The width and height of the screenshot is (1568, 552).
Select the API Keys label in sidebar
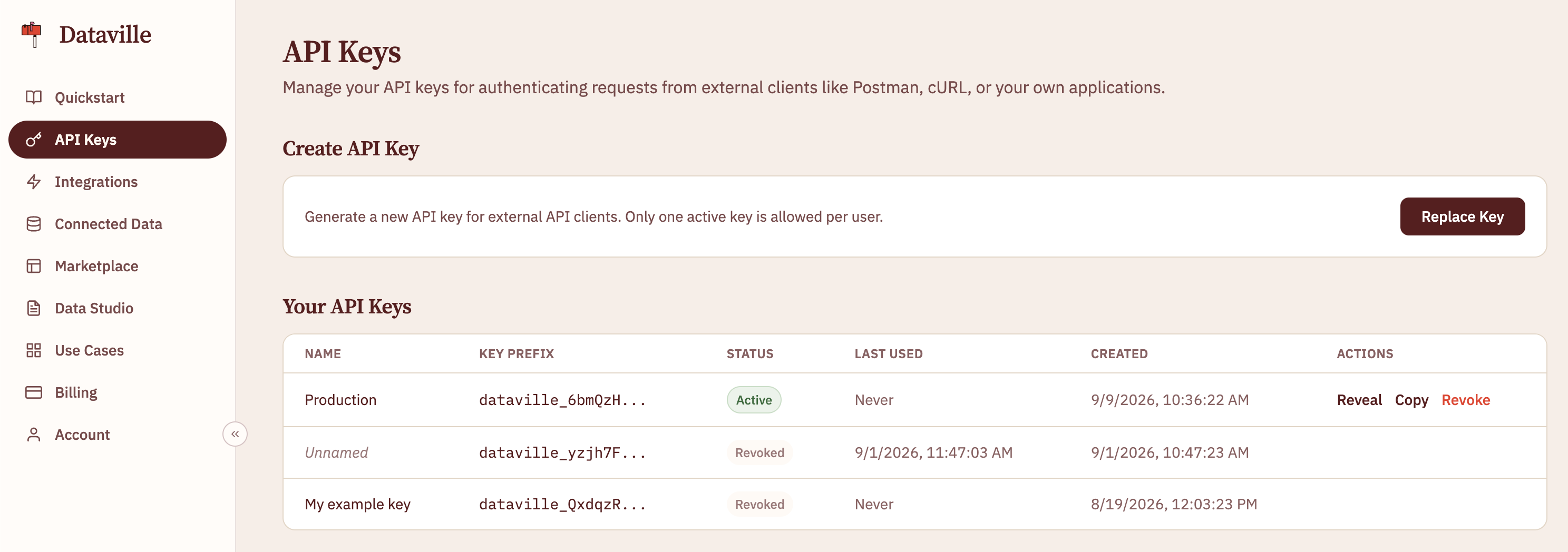86,140
